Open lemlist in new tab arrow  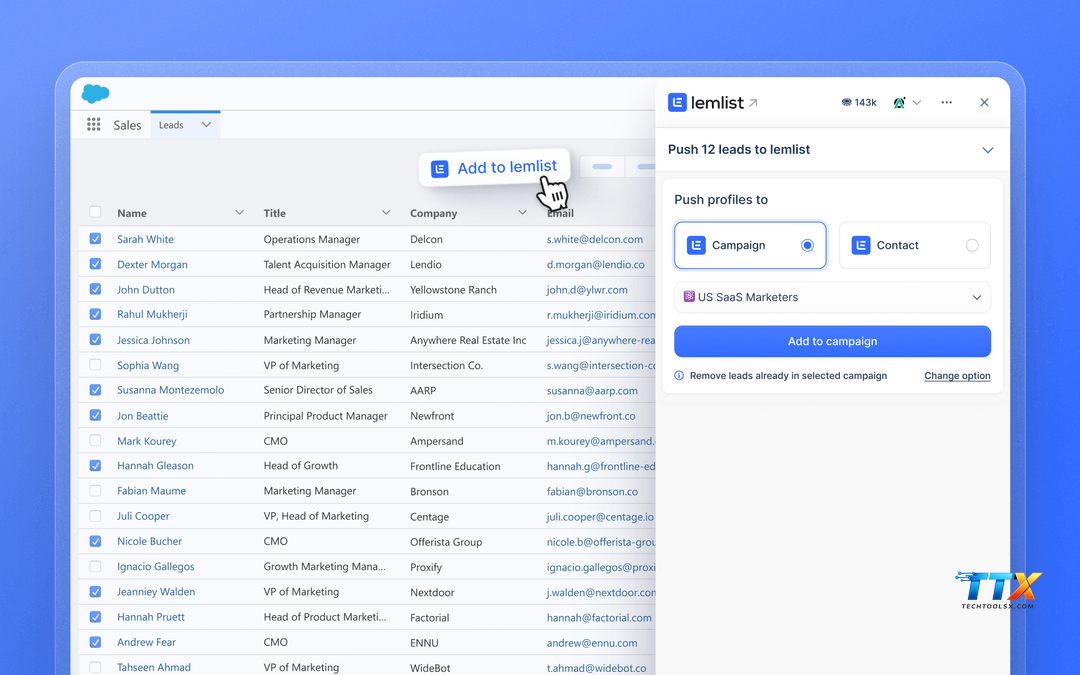(x=754, y=103)
